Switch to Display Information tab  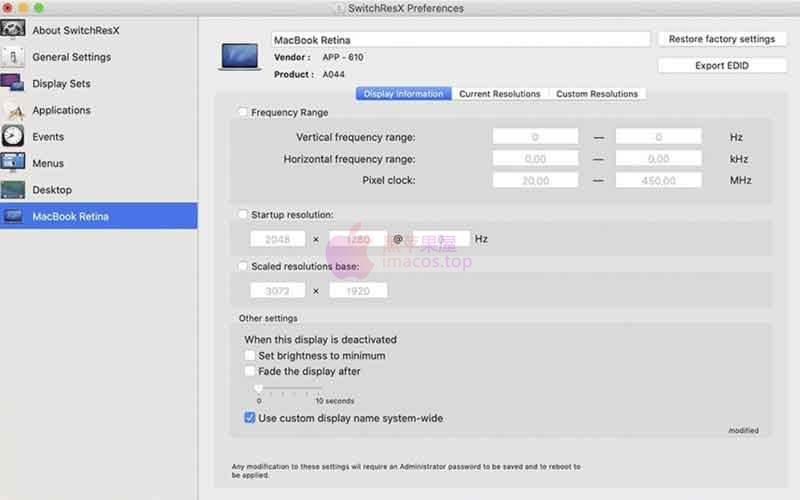403,94
